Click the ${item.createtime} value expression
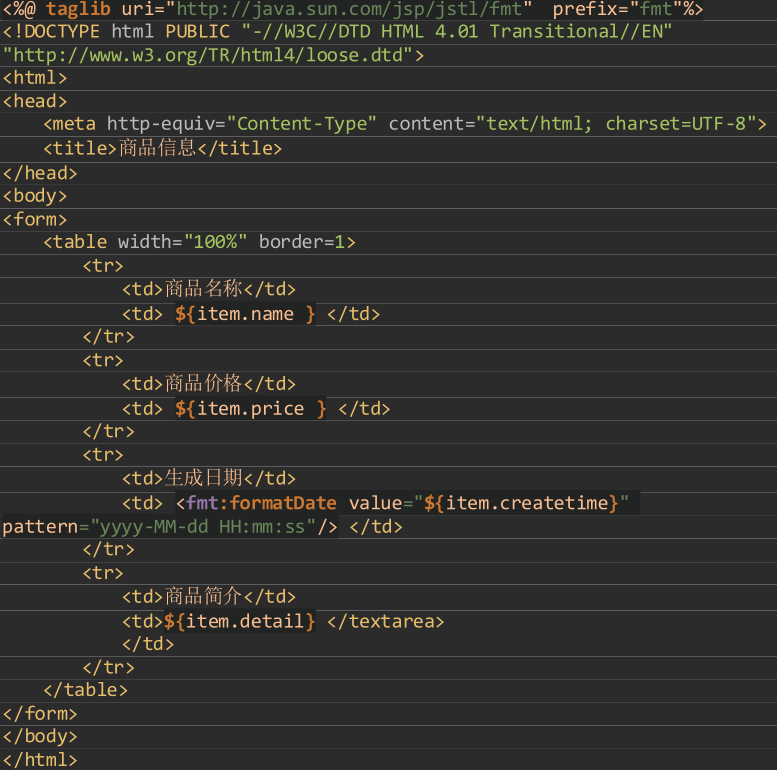The image size is (777, 770). [521, 503]
